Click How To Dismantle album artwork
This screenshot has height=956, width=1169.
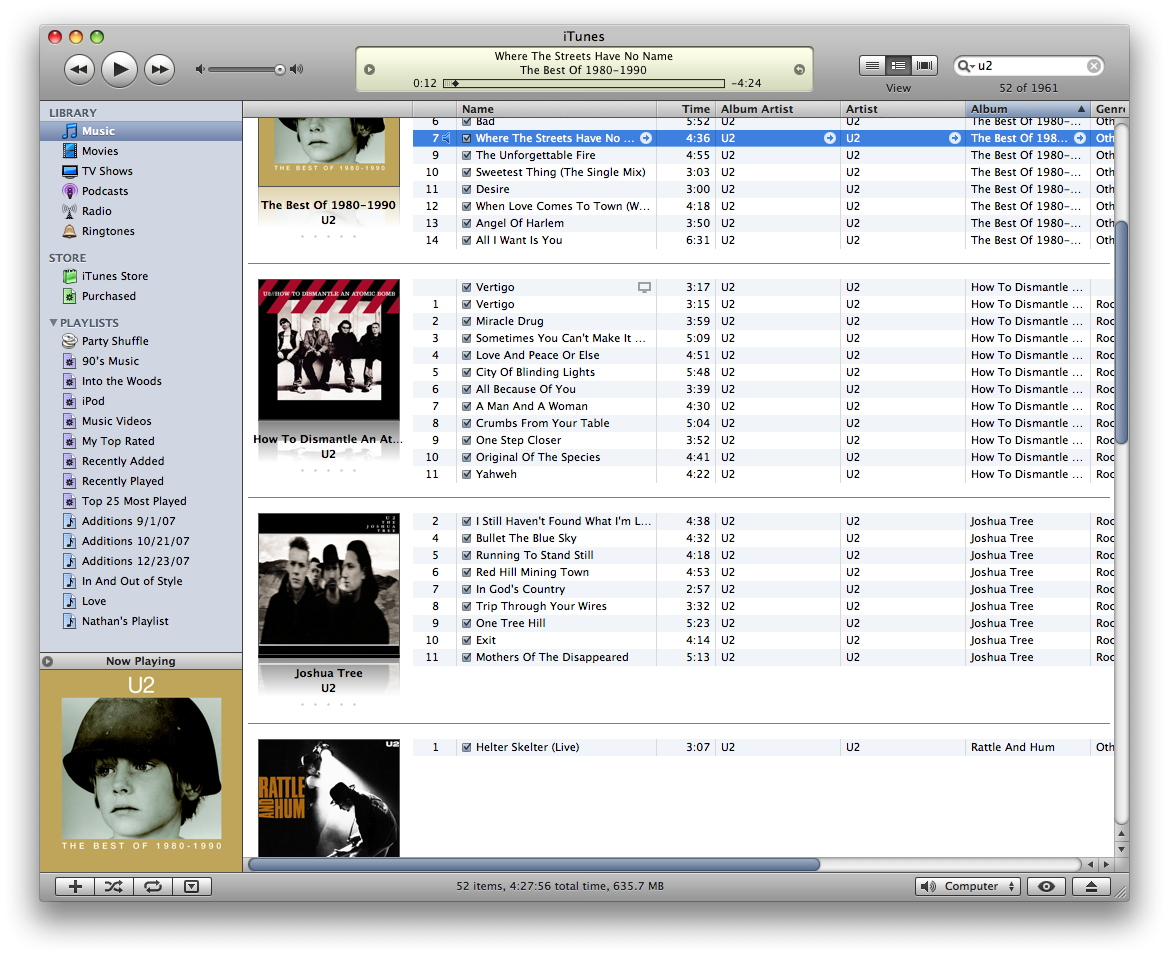(329, 350)
